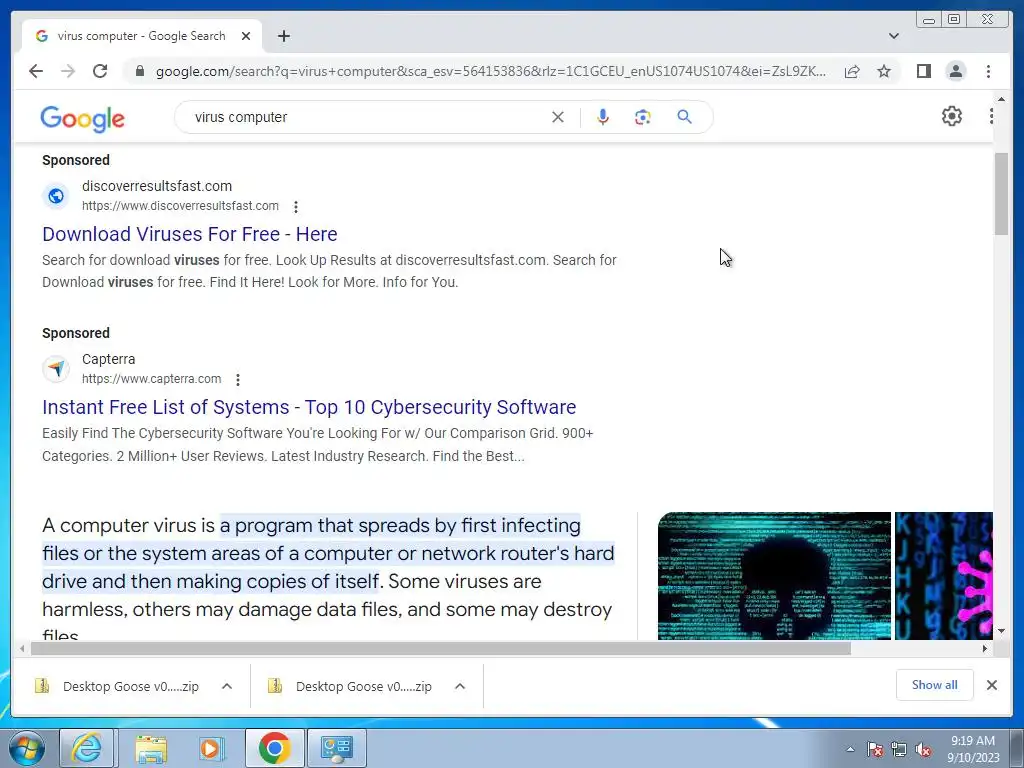Reload the current page

[100, 71]
